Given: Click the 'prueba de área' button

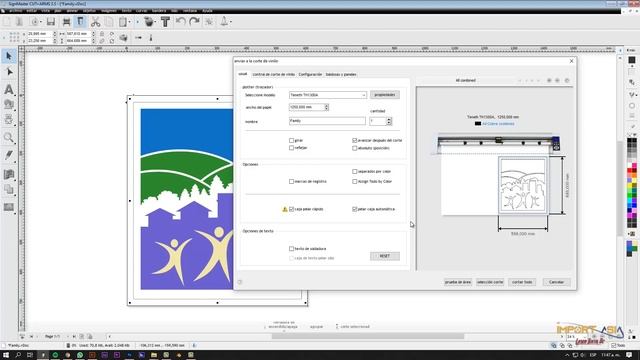Looking at the screenshot, I should (x=458, y=282).
